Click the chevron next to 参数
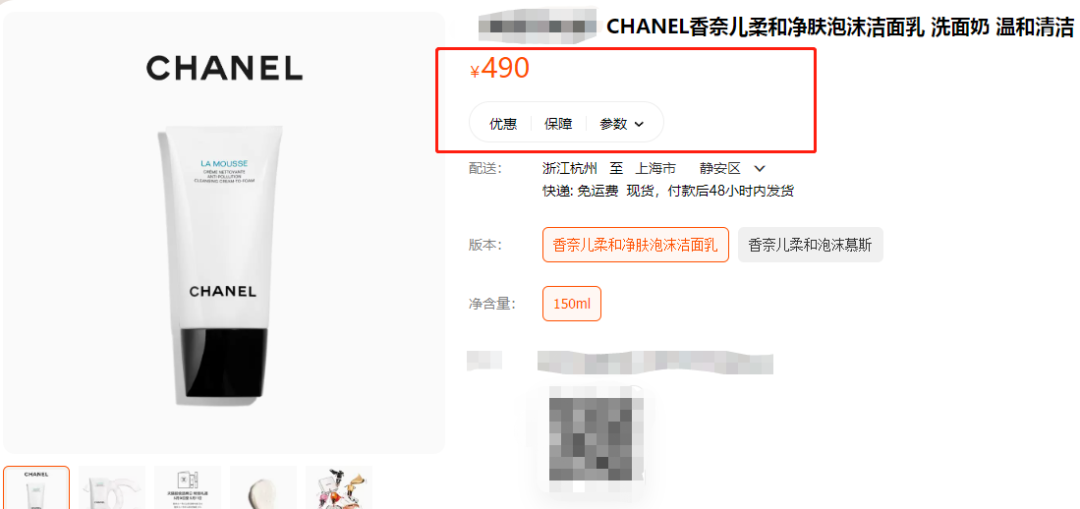The width and height of the screenshot is (1080, 509). pos(638,125)
